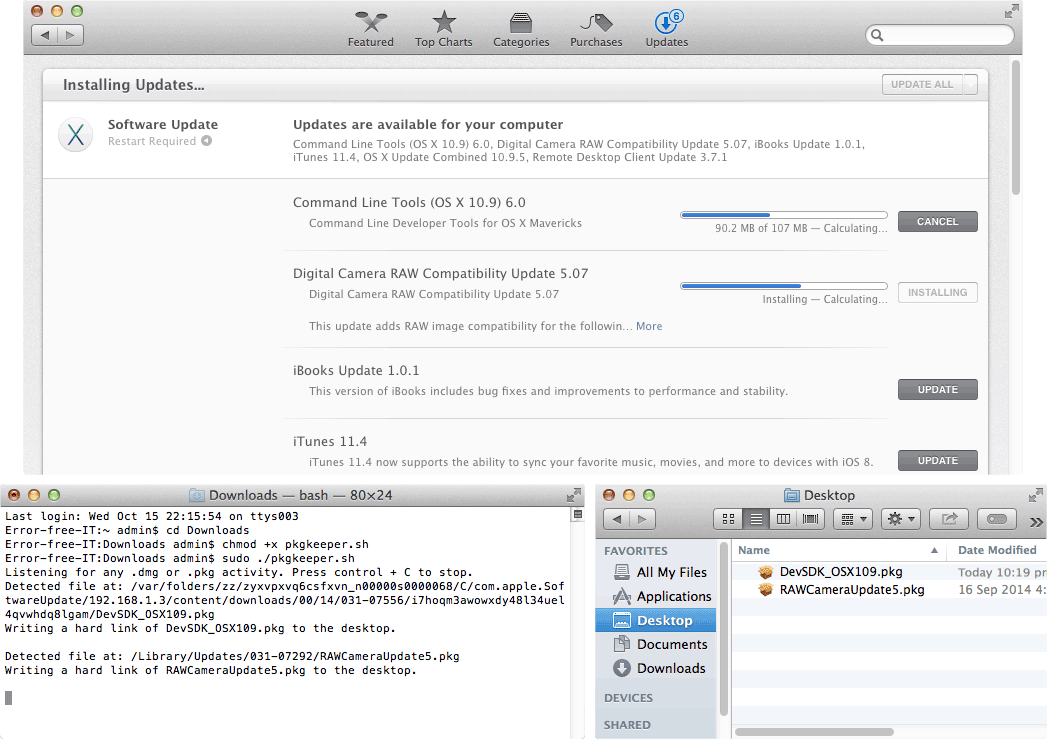Image resolution: width=1047 pixels, height=739 pixels.
Task: Click the App Store search field
Action: [943, 35]
